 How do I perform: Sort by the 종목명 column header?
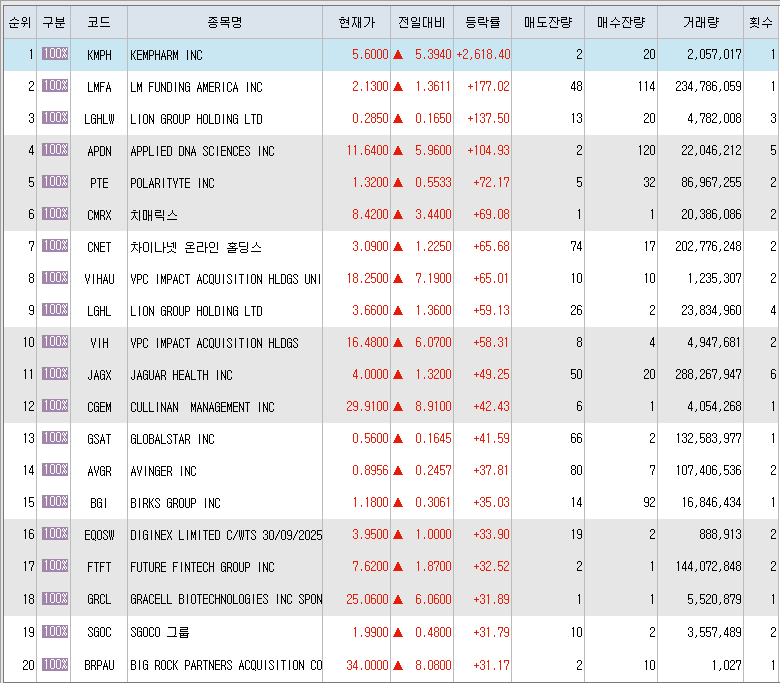(x=225, y=22)
